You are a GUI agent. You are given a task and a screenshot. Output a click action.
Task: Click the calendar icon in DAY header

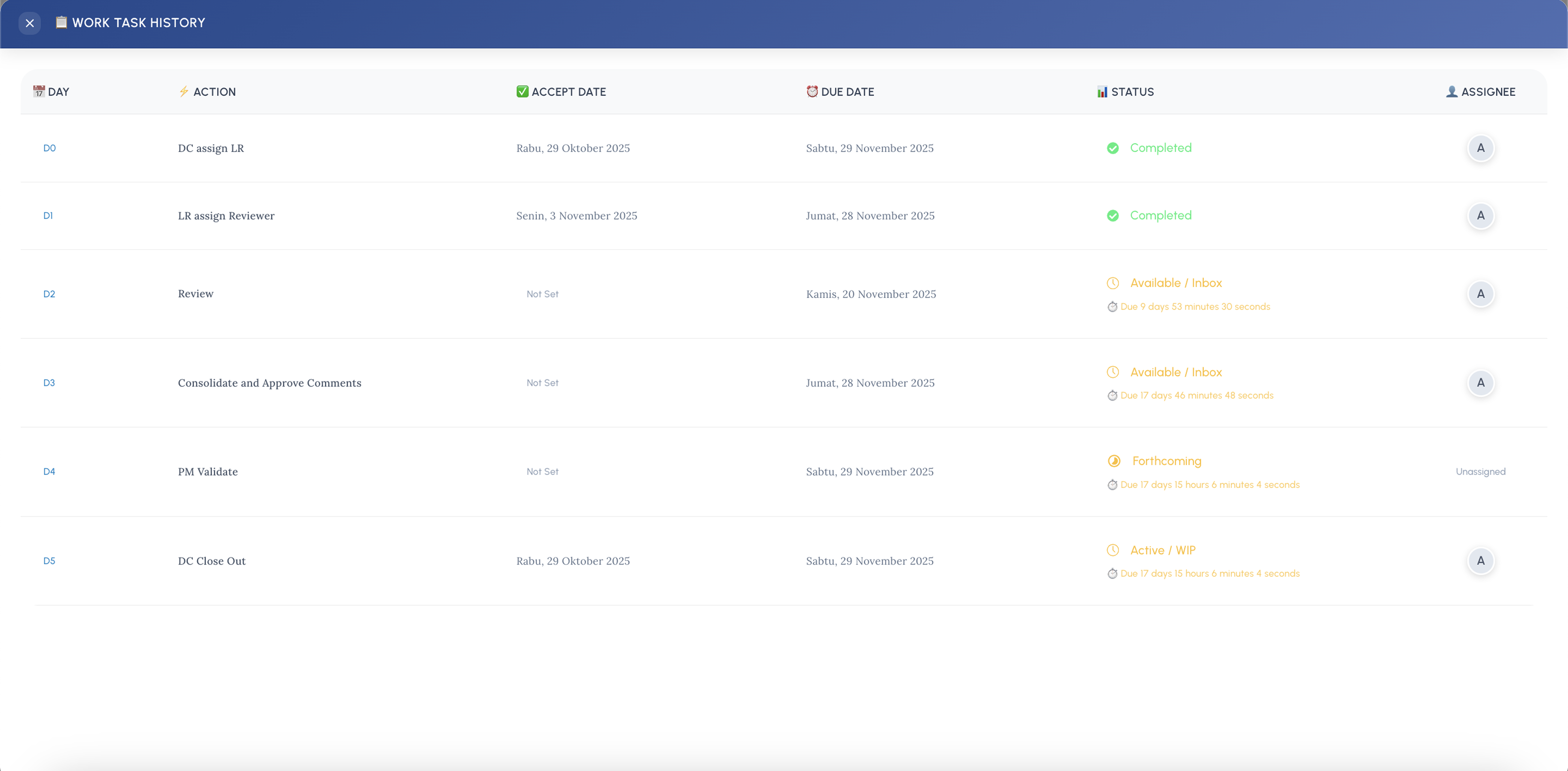[39, 91]
